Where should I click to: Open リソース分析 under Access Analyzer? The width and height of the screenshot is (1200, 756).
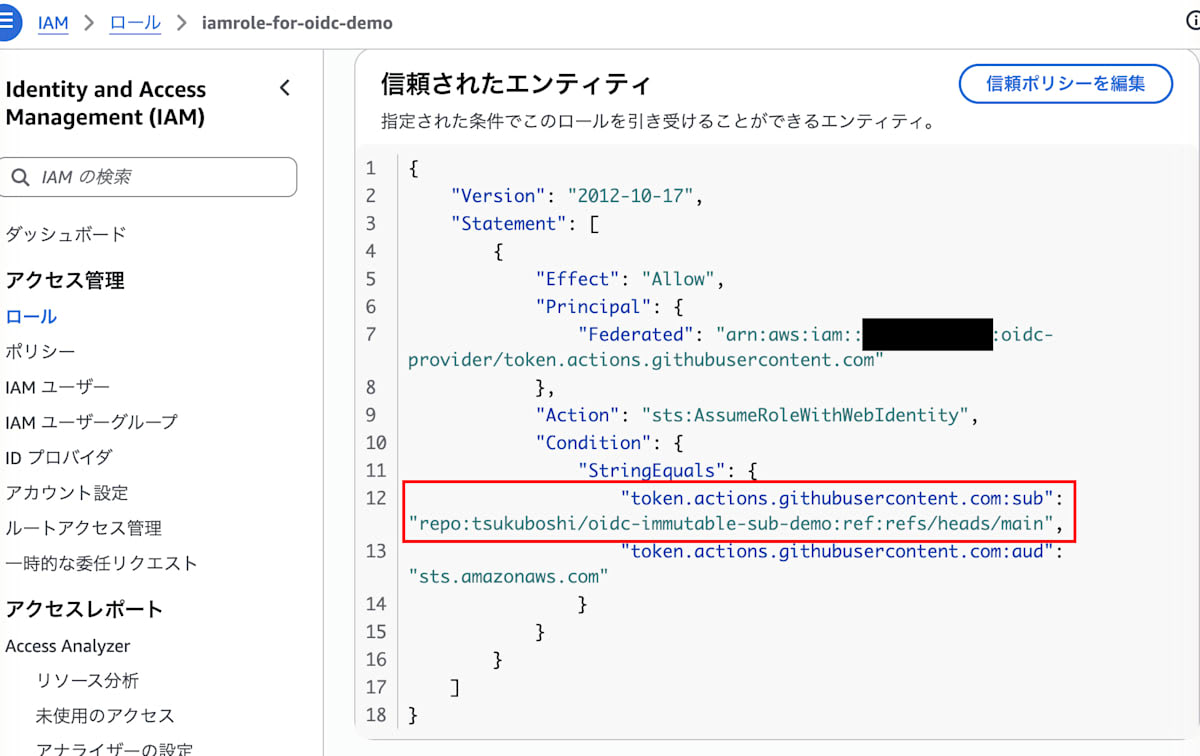click(88, 681)
